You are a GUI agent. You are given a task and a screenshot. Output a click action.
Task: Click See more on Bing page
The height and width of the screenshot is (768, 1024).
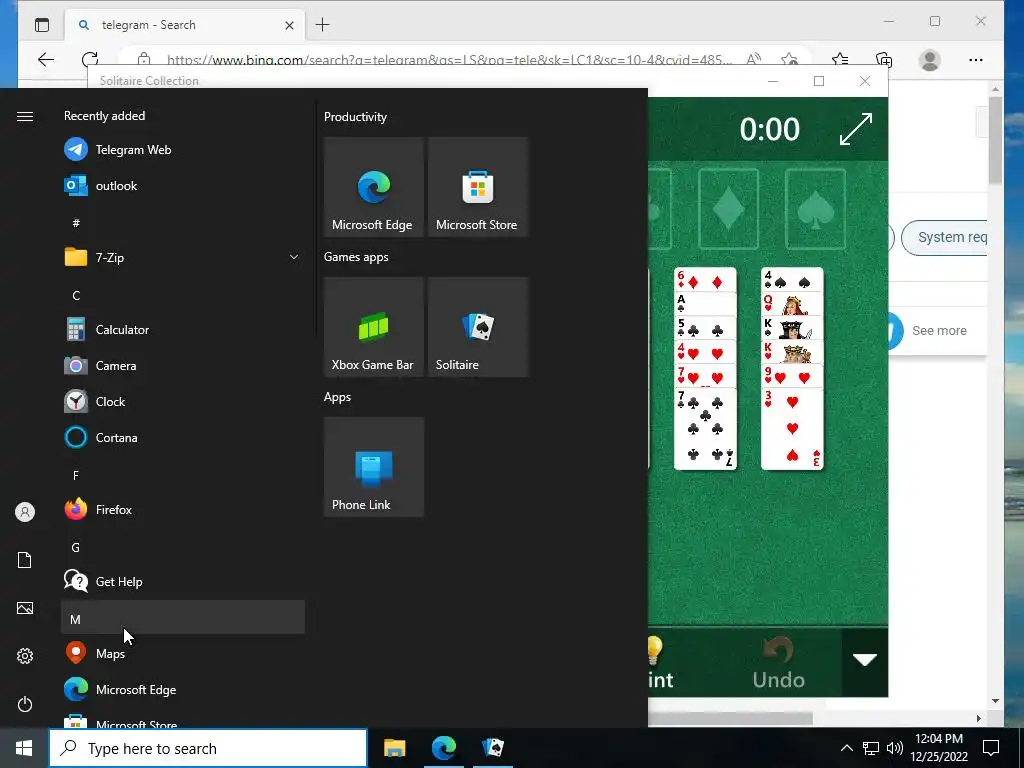pos(939,330)
